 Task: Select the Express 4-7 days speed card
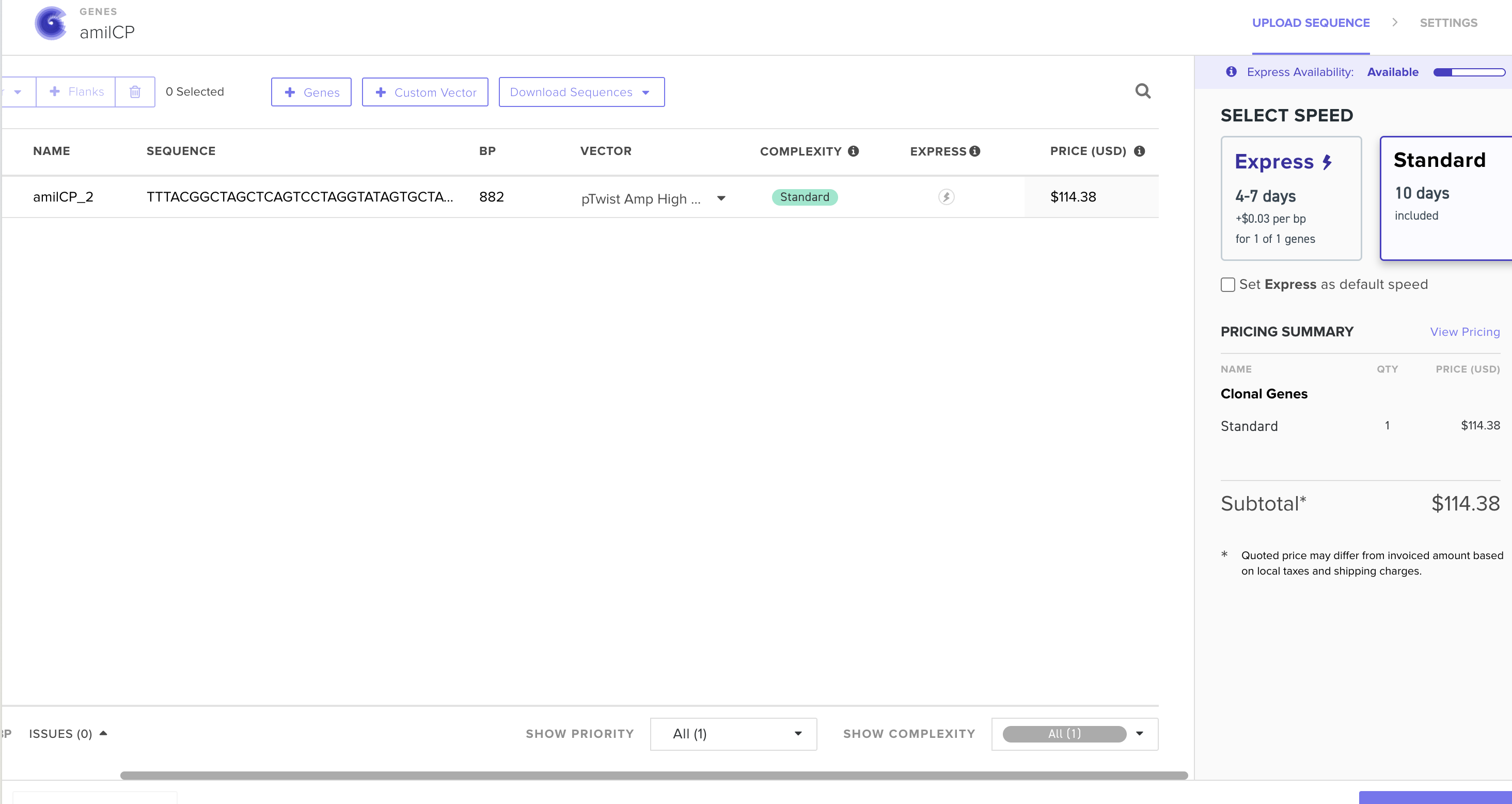tap(1290, 198)
